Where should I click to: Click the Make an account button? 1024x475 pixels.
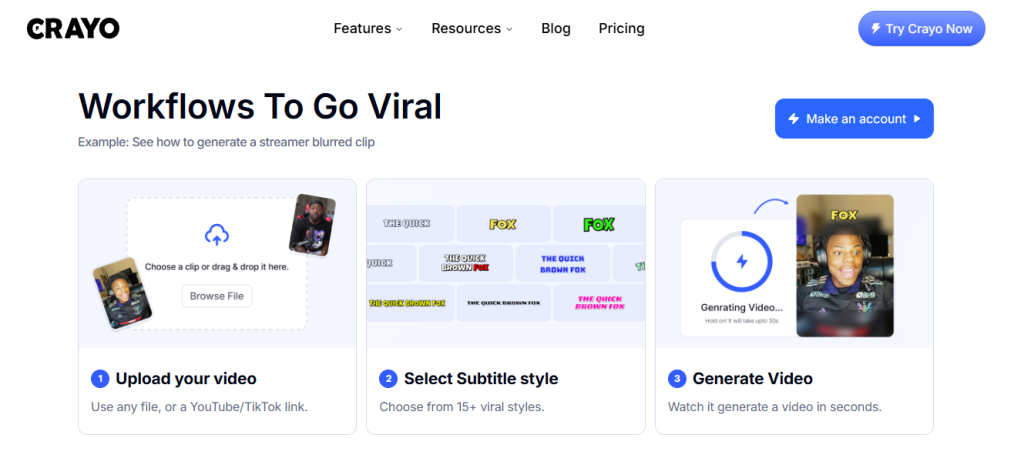point(854,119)
